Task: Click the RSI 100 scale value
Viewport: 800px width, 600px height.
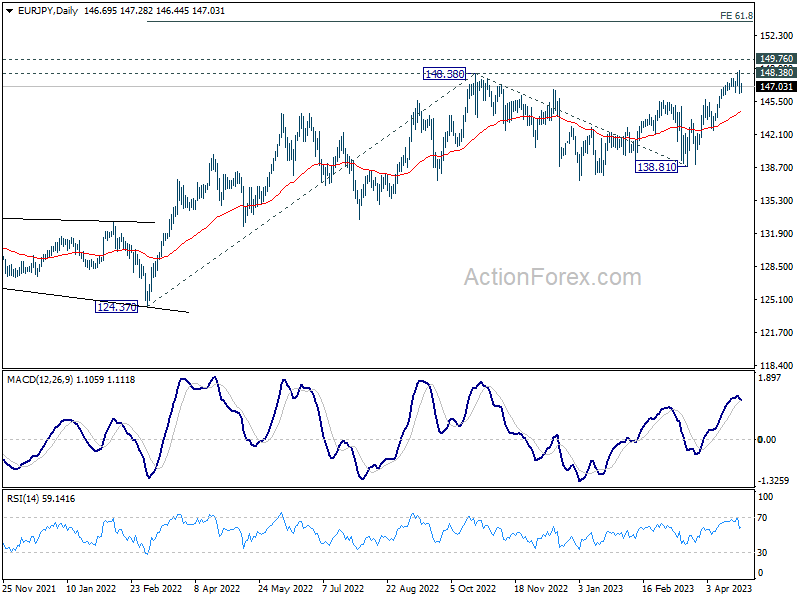Action: [x=766, y=496]
